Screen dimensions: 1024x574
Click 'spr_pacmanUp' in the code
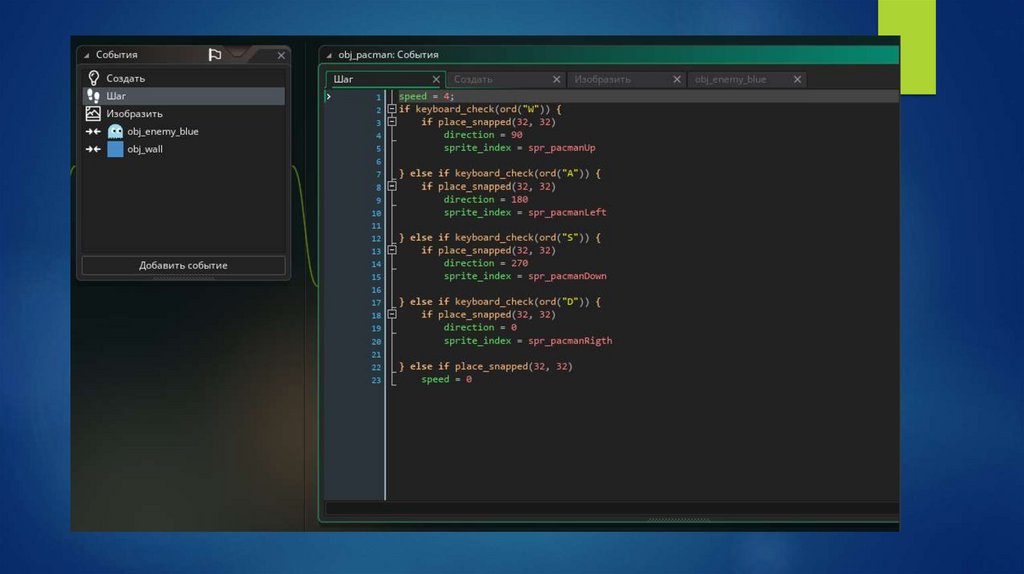click(562, 148)
